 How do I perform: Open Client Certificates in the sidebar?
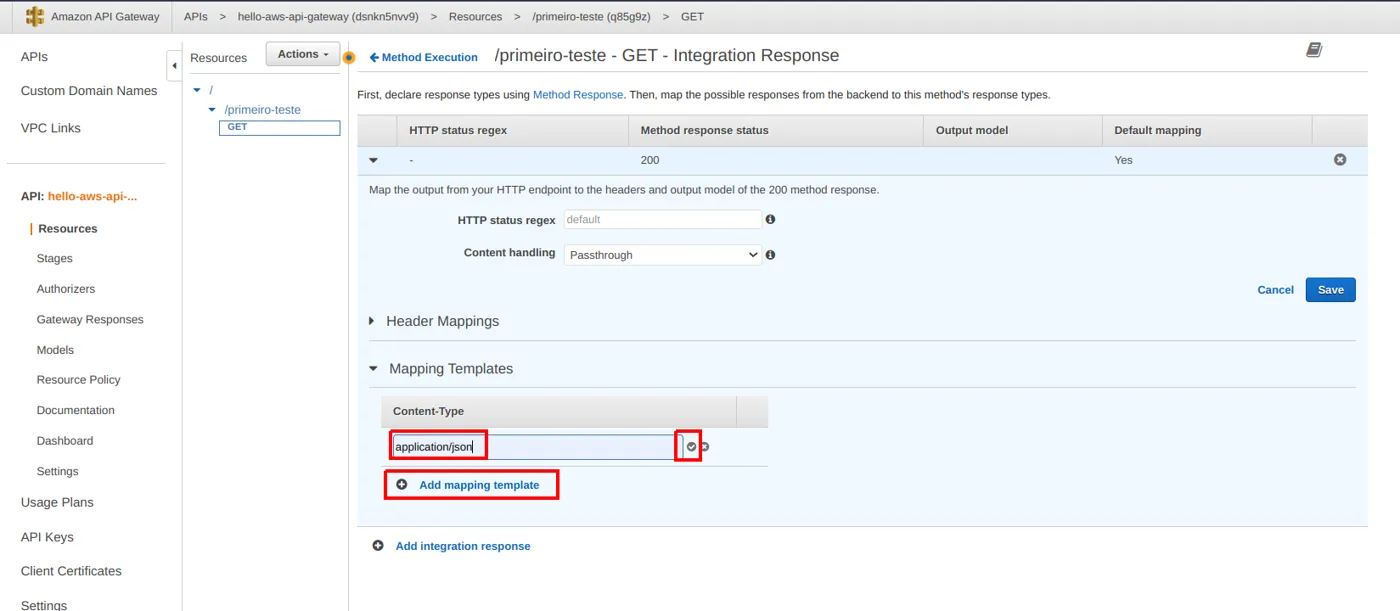[71, 571]
